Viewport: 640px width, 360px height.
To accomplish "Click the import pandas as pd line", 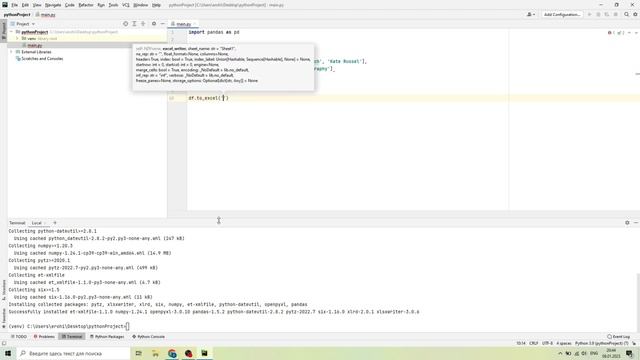I will point(214,32).
